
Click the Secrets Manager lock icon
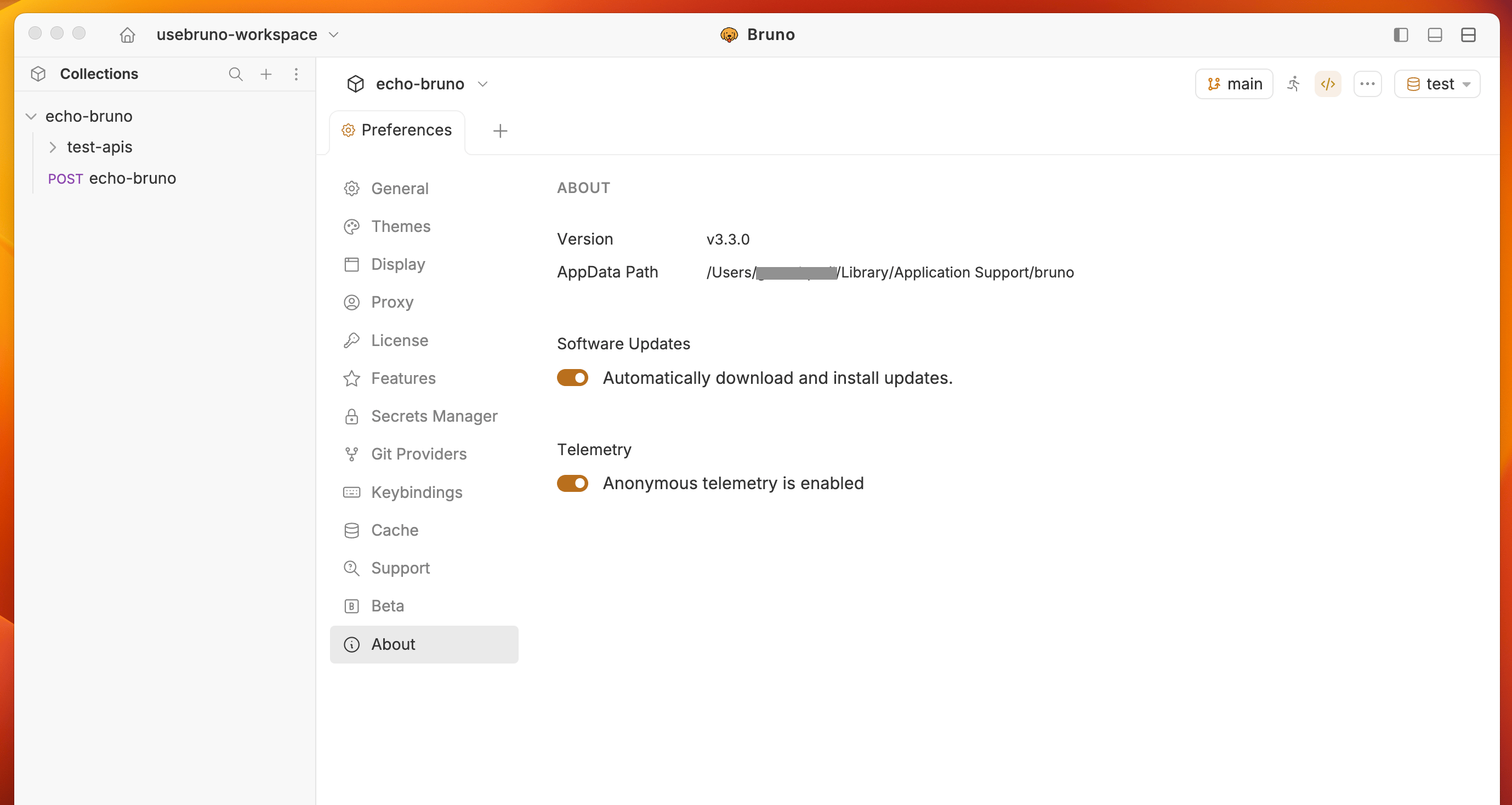coord(351,416)
